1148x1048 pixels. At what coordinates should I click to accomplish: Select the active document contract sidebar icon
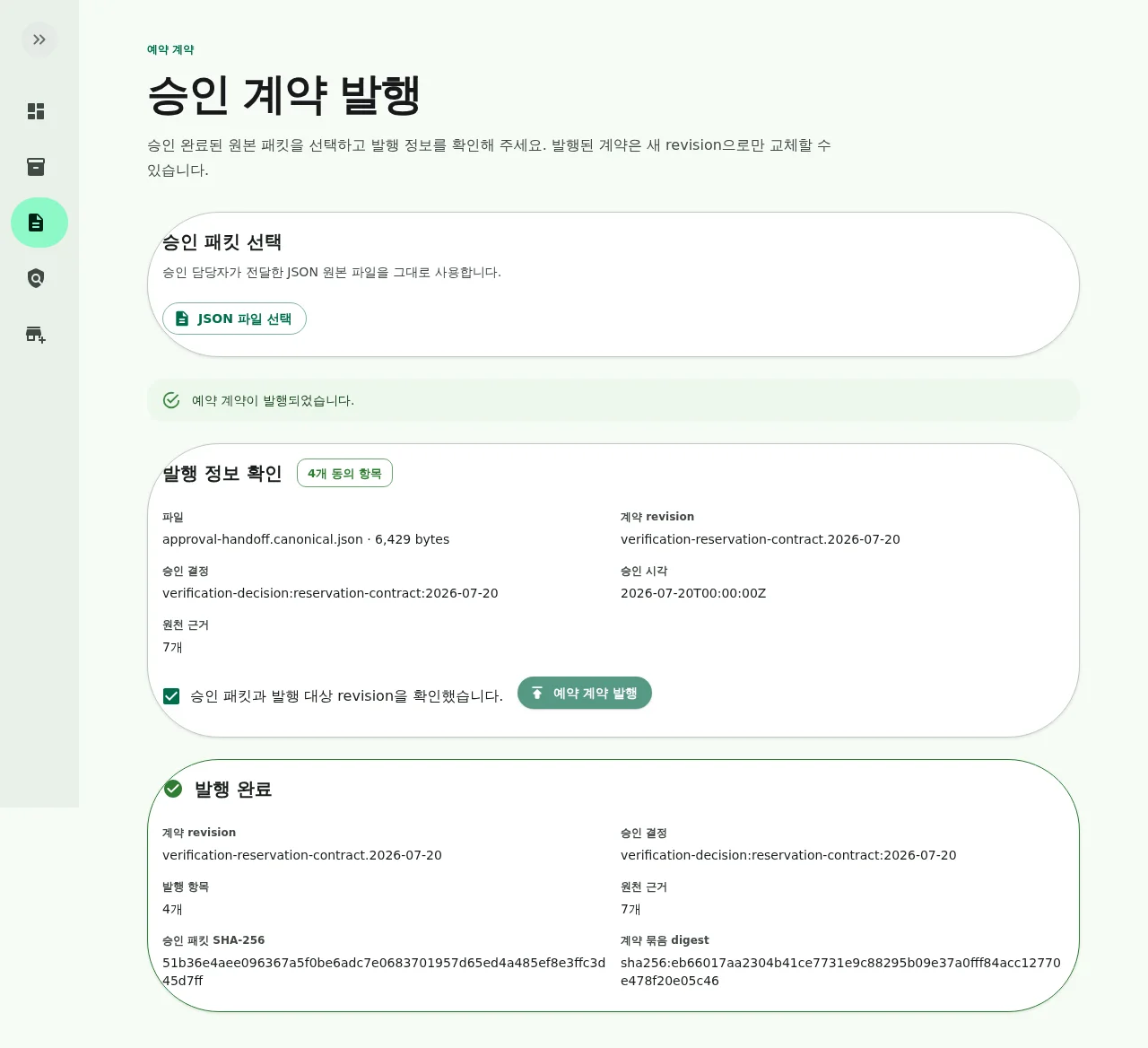click(39, 223)
